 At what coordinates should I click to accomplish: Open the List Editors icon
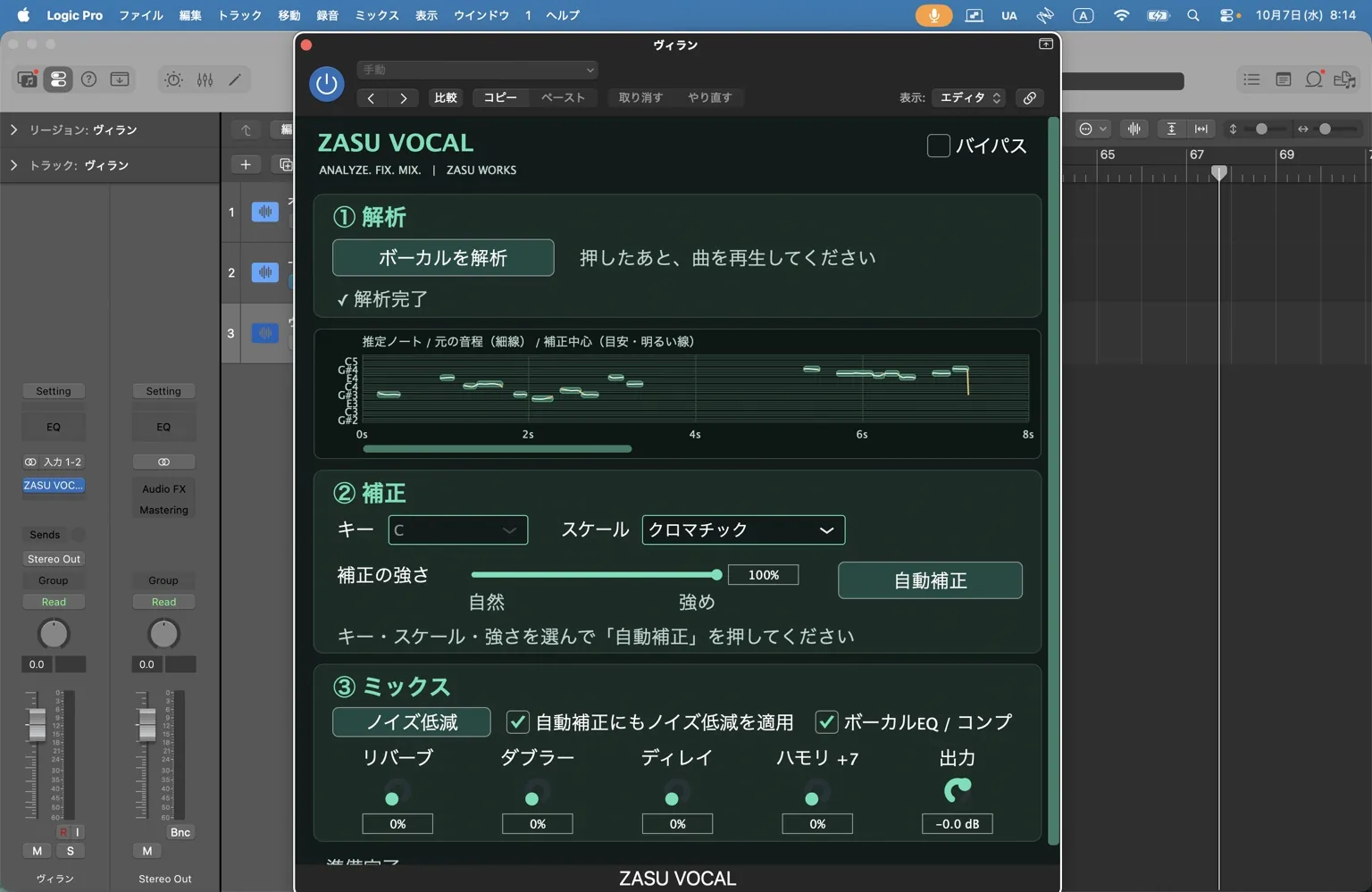coord(1251,79)
